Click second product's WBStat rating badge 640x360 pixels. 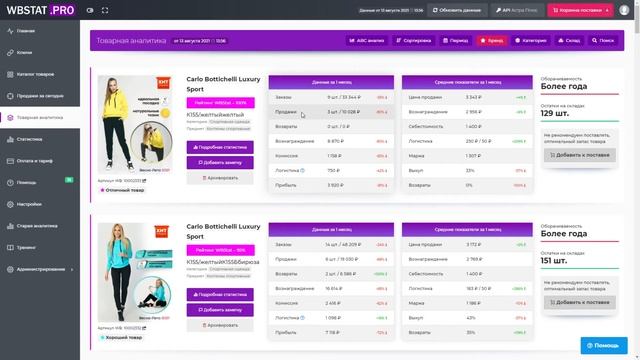click(220, 250)
